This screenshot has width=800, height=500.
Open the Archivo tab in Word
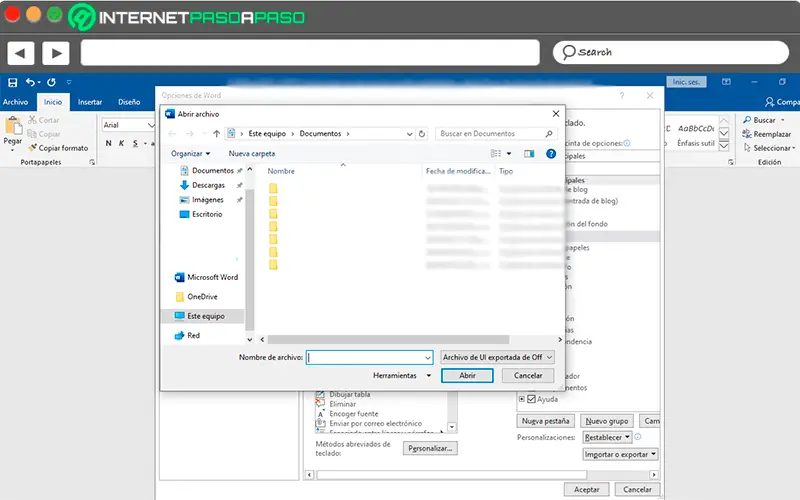click(15, 102)
